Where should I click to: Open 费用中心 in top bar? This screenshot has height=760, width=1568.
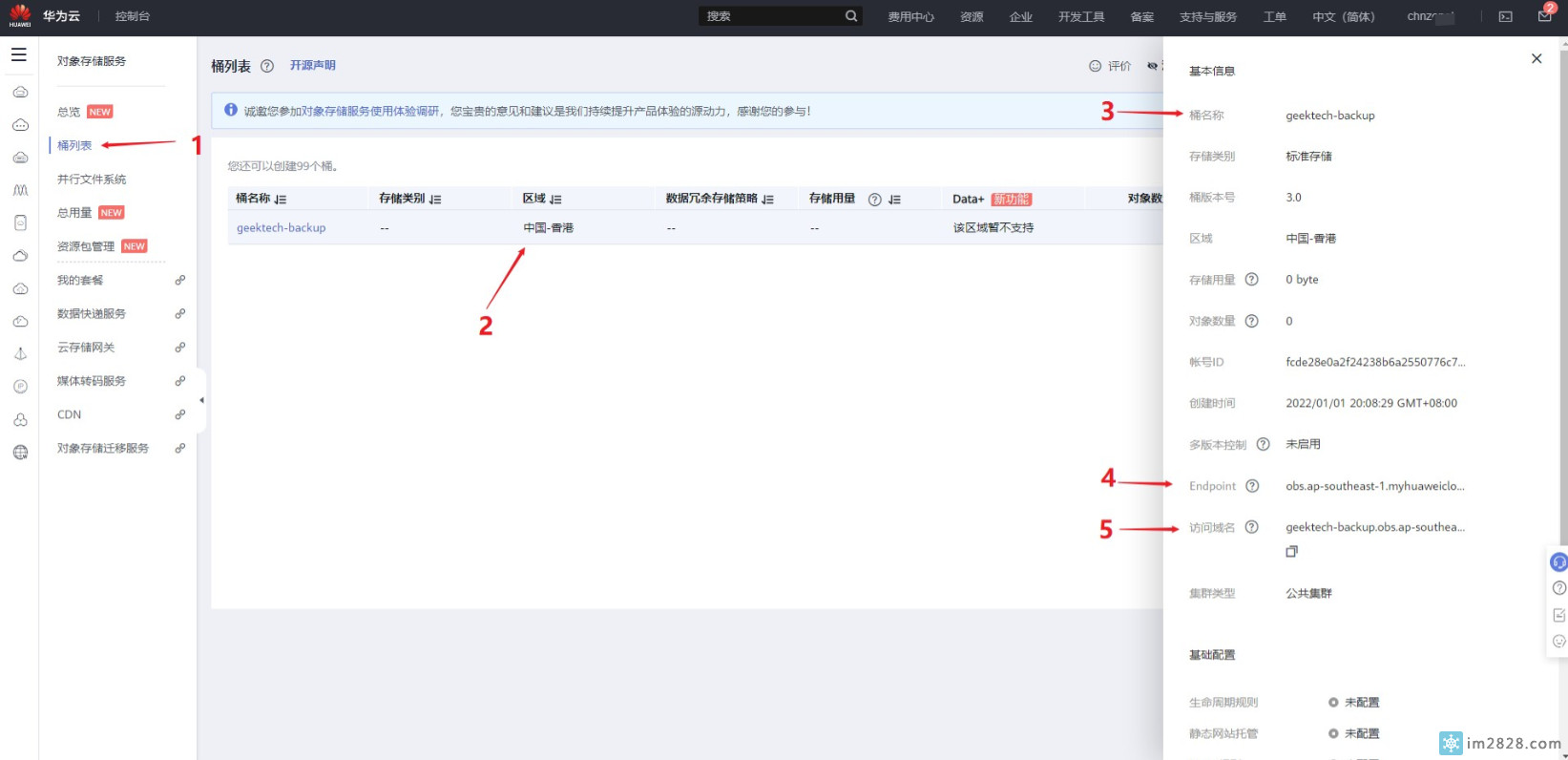point(910,16)
